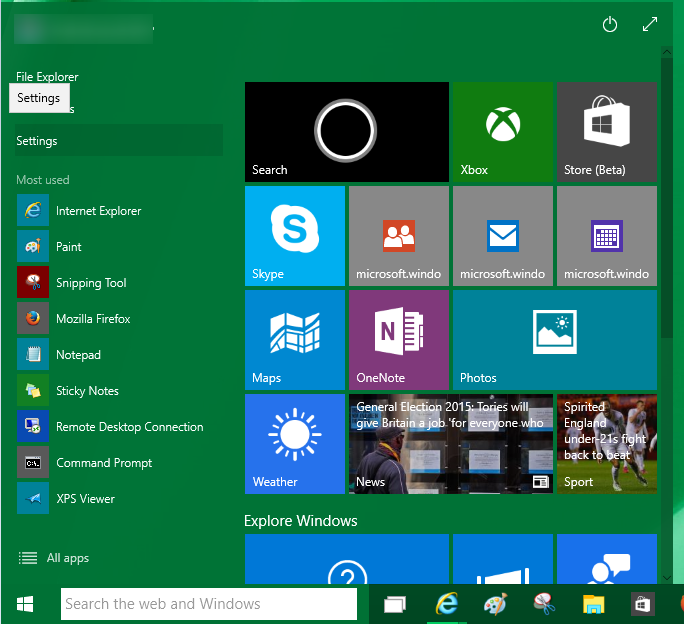This screenshot has height=624, width=684.
Task: Click the Remote Desktop Connection icon
Action: [33, 426]
